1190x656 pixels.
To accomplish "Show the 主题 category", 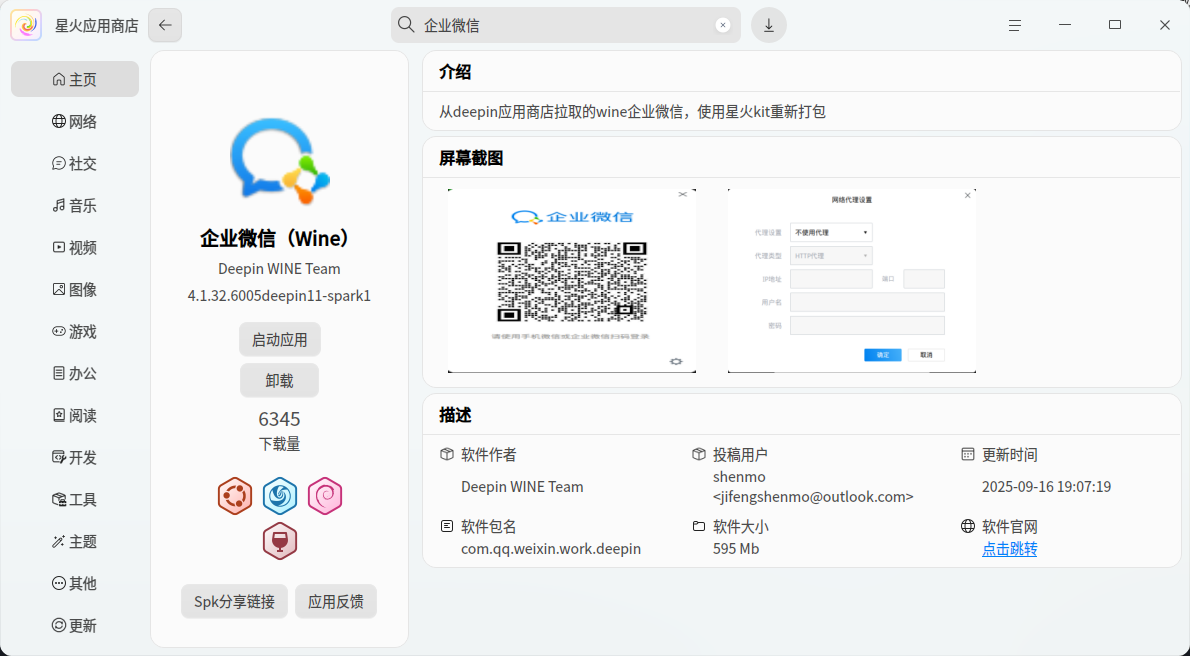I will click(74, 541).
